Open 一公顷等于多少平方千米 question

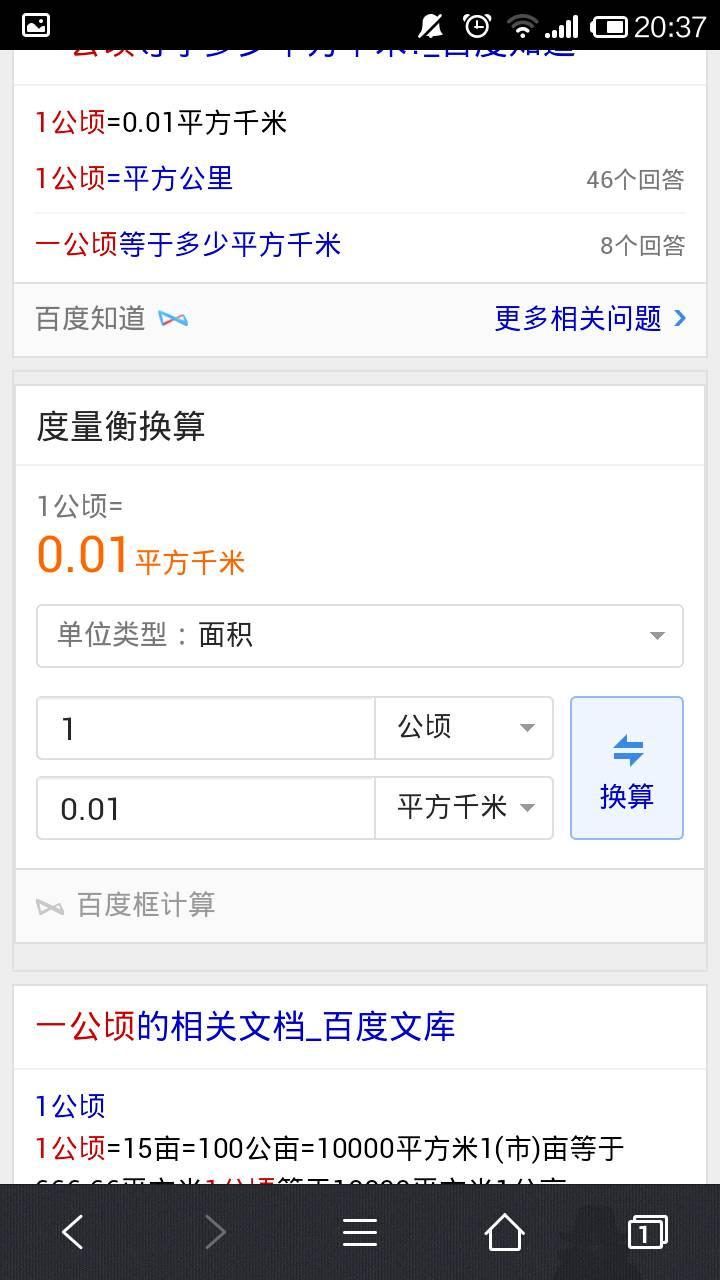(x=188, y=245)
